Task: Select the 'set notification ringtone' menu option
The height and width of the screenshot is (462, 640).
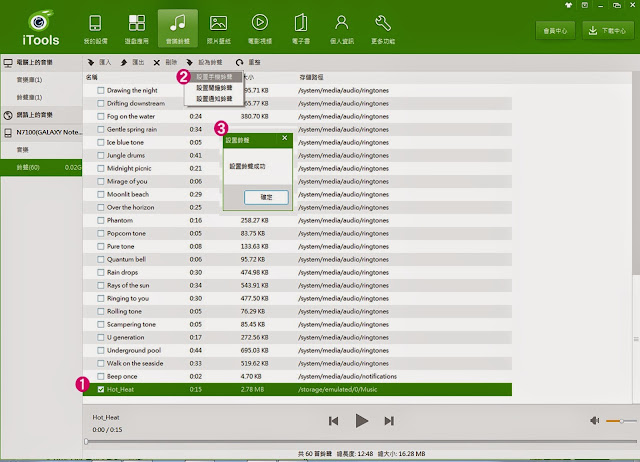Action: [213, 99]
